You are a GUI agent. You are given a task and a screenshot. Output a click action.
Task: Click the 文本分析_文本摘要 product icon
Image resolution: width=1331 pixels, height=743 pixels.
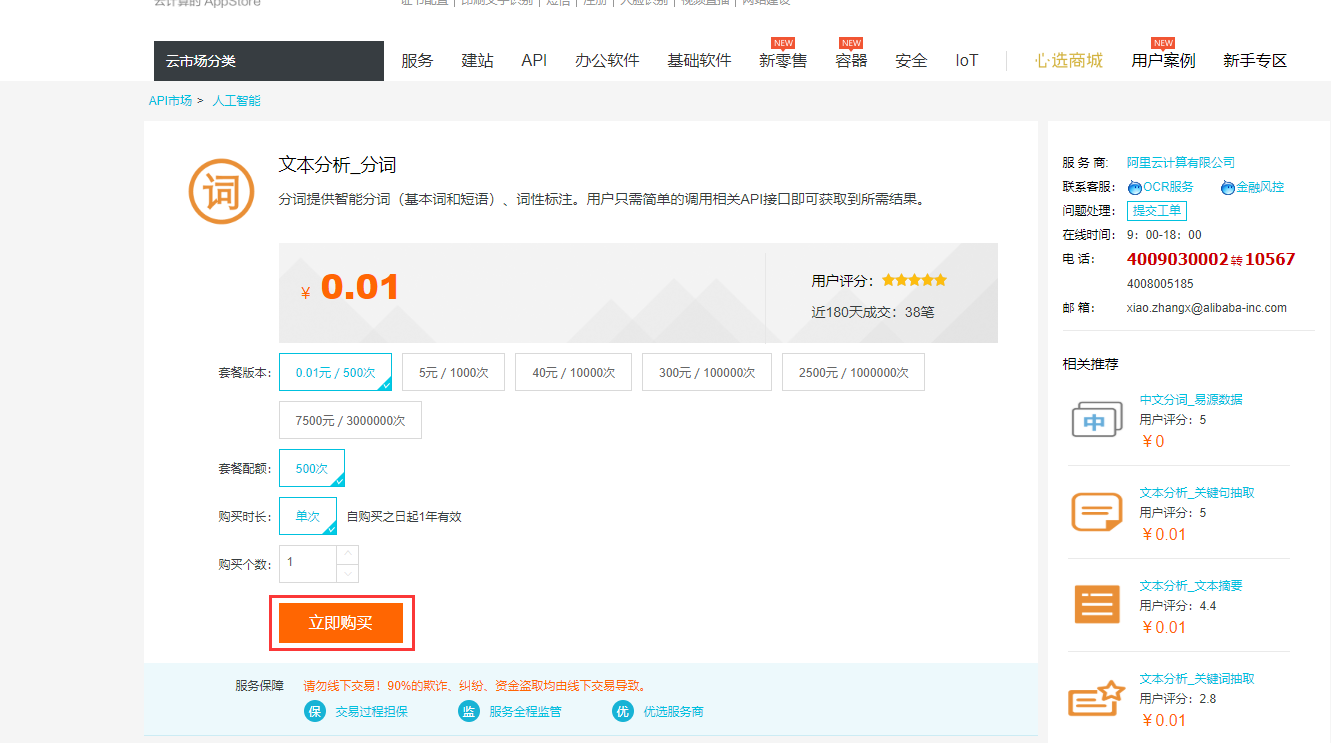[x=1097, y=605]
